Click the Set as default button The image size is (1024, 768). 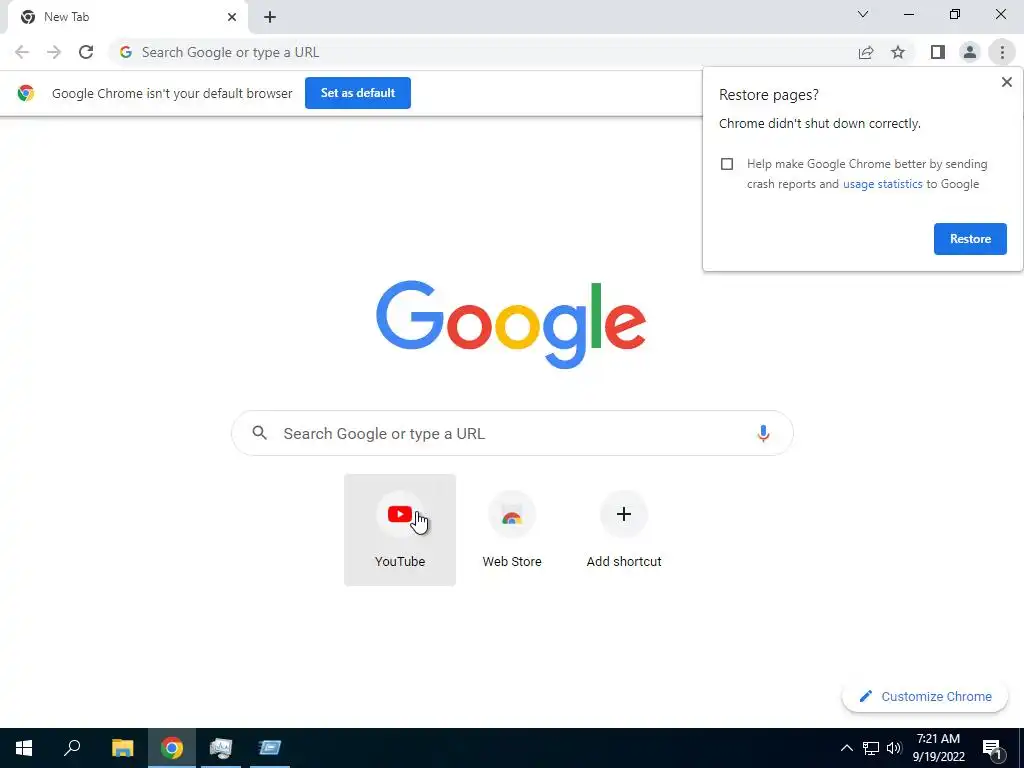click(x=358, y=93)
